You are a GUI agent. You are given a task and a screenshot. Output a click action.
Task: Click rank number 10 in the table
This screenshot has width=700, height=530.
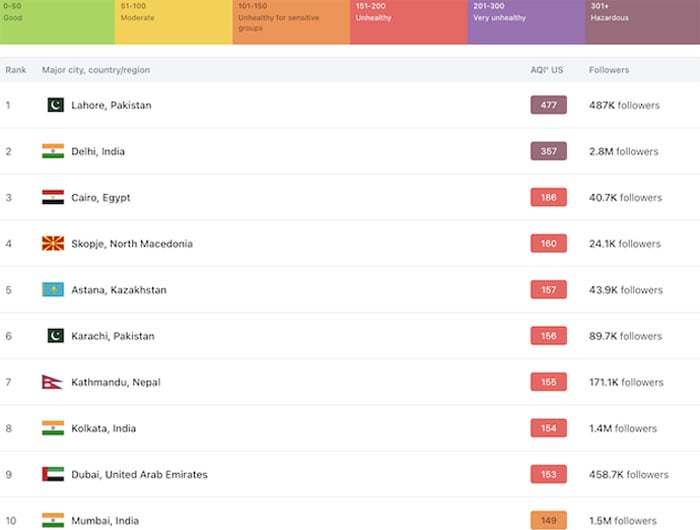click(11, 521)
